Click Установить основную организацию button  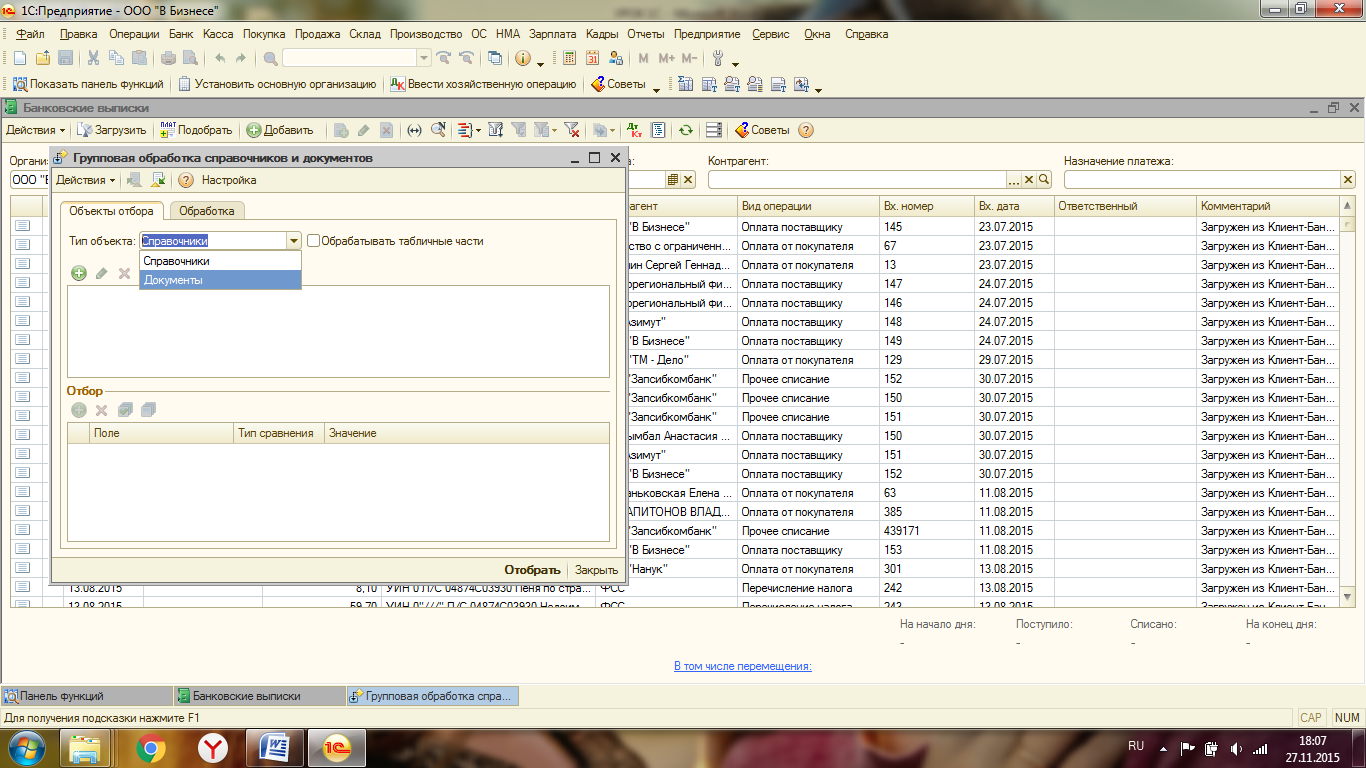[277, 85]
